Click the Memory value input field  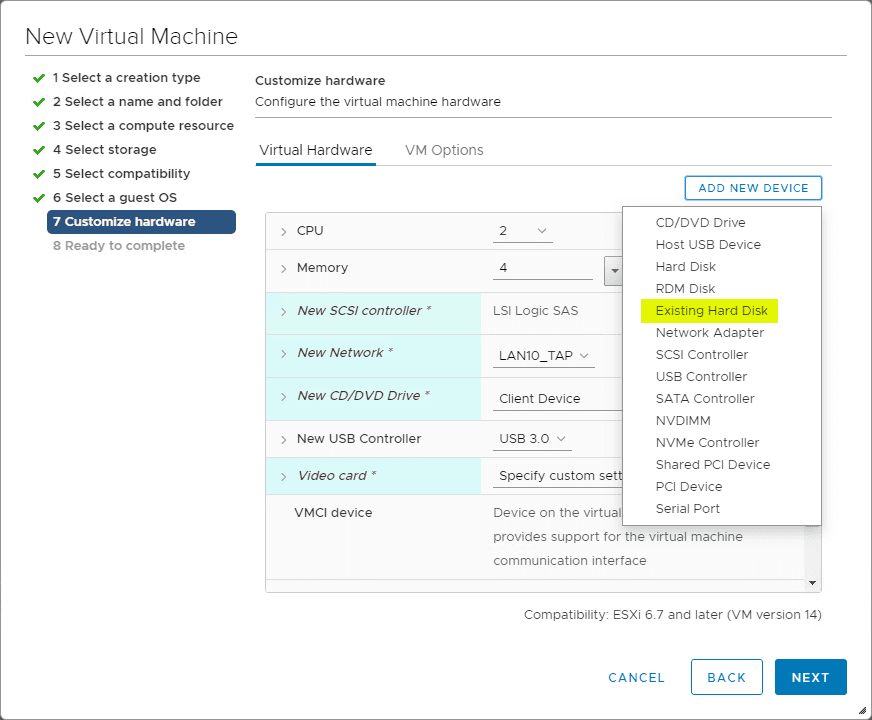coord(542,268)
